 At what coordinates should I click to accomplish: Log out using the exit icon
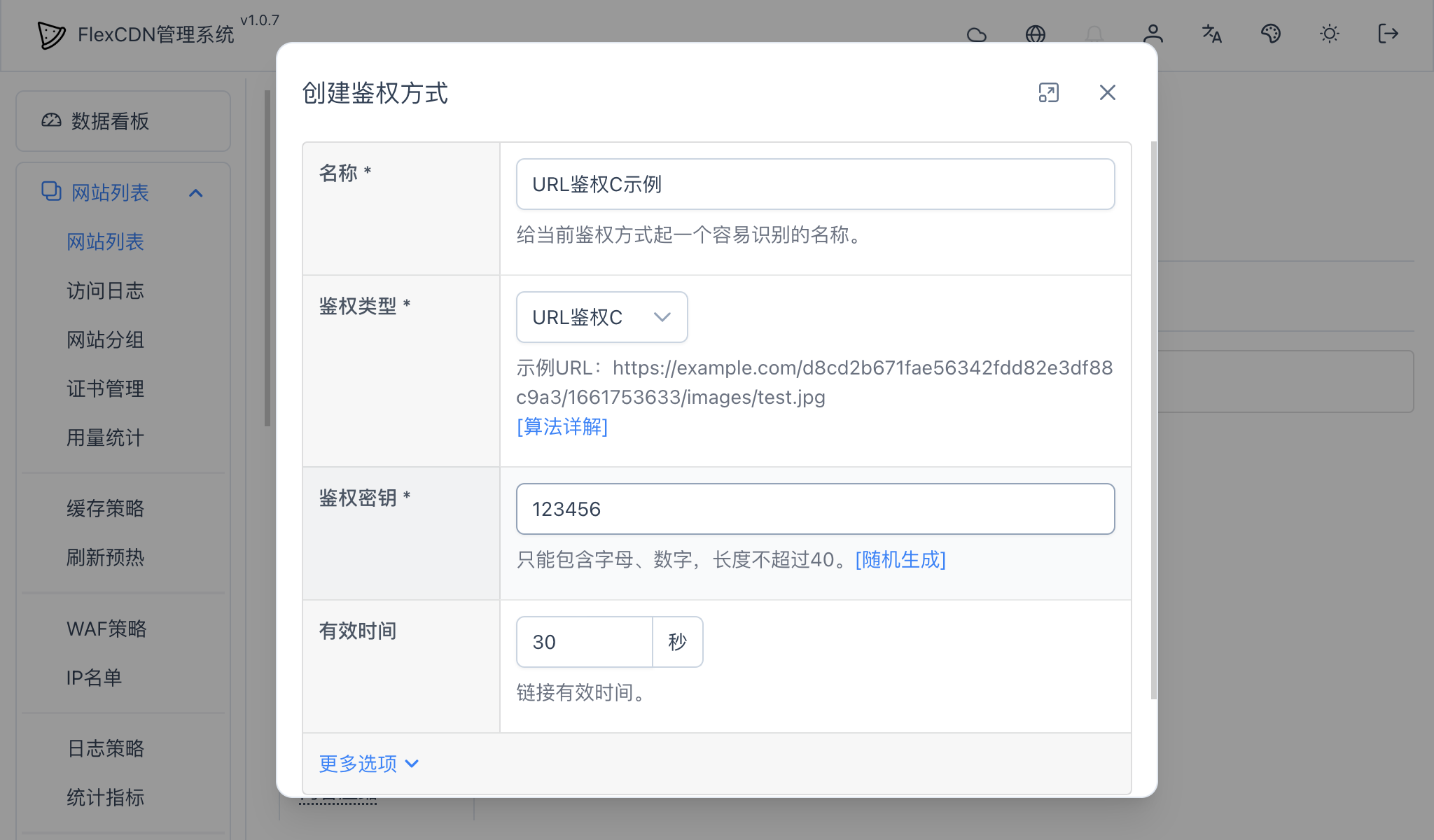coord(1388,34)
